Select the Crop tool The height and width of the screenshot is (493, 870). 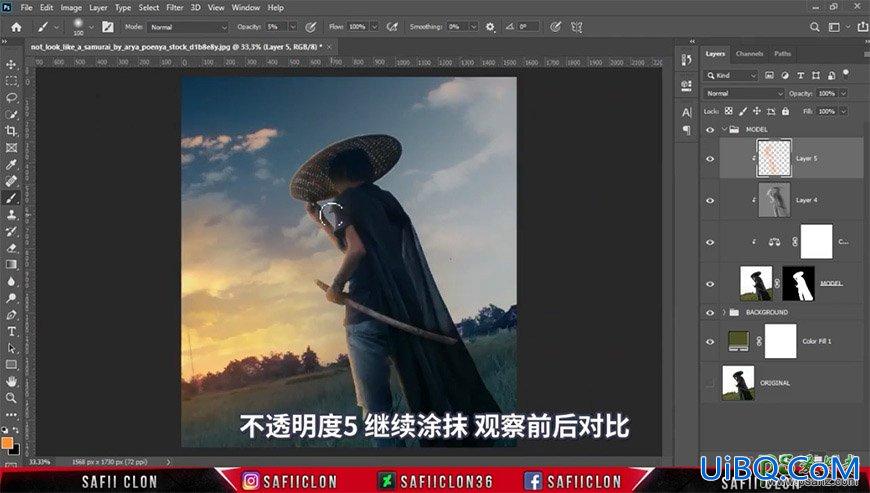pyautogui.click(x=11, y=131)
